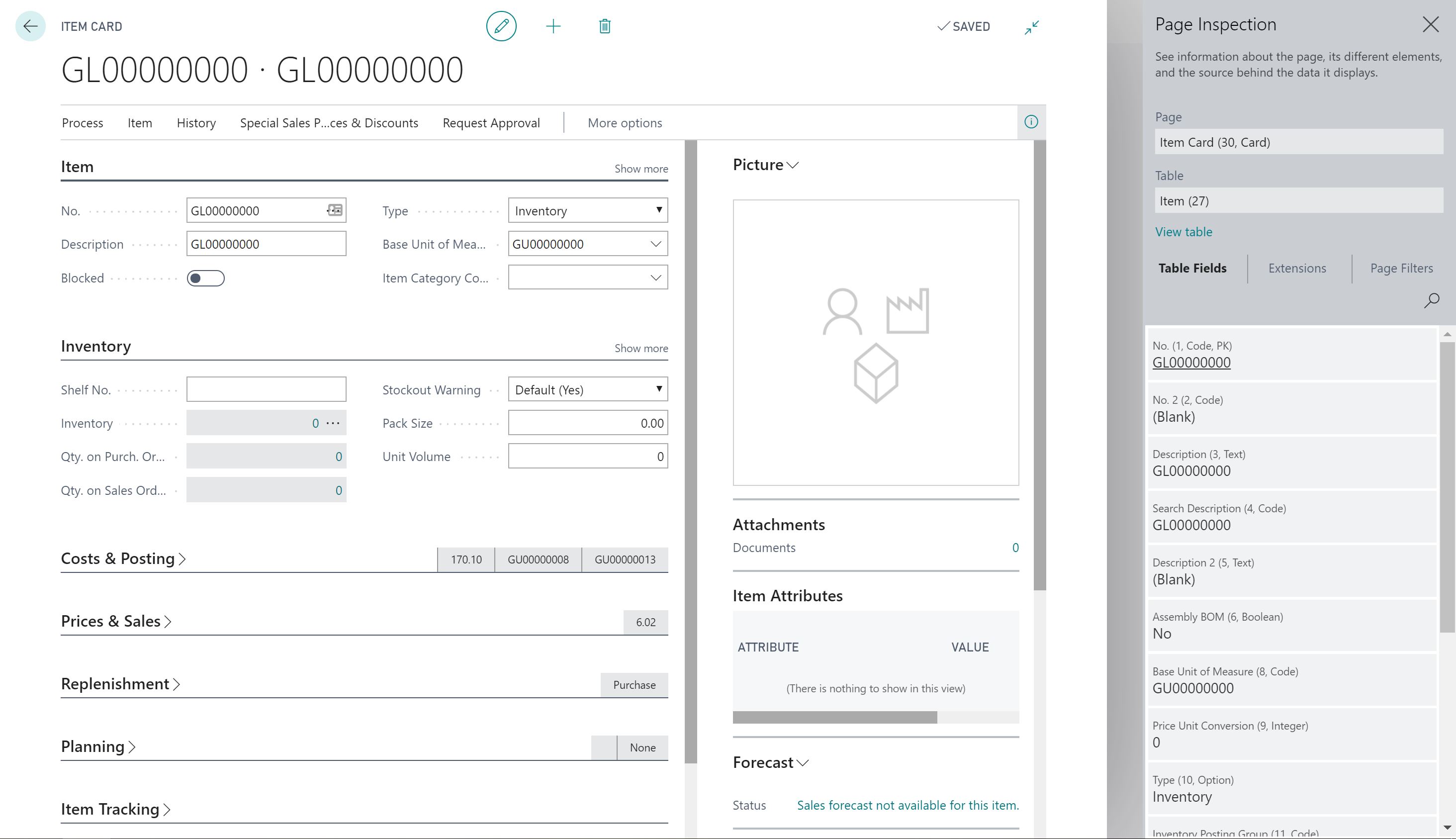This screenshot has height=839, width=1456.
Task: Click the pencil edit icon
Action: click(x=501, y=26)
